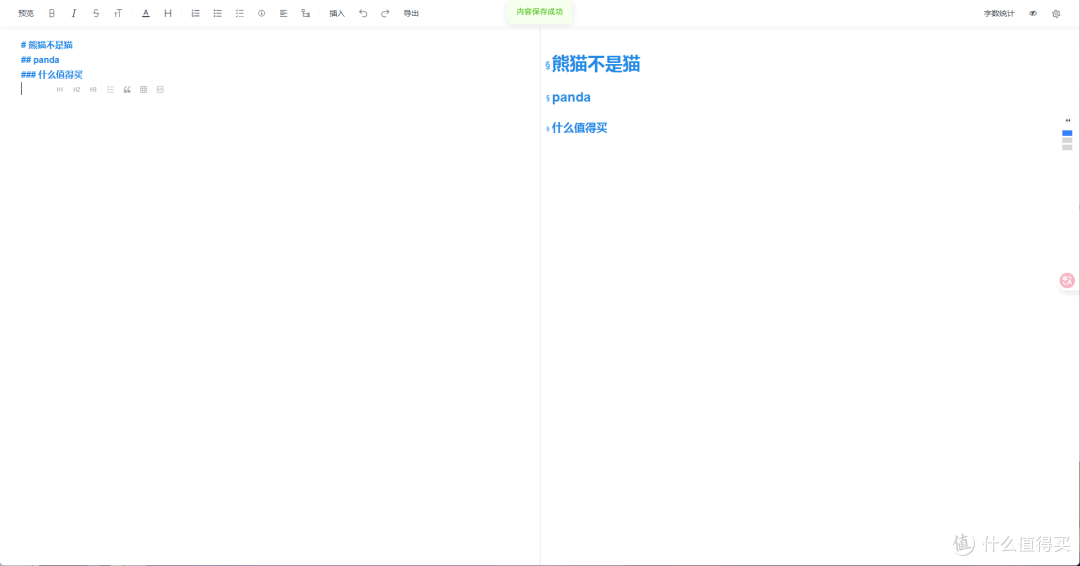Insert a code block from the floating toolbar

click(160, 90)
